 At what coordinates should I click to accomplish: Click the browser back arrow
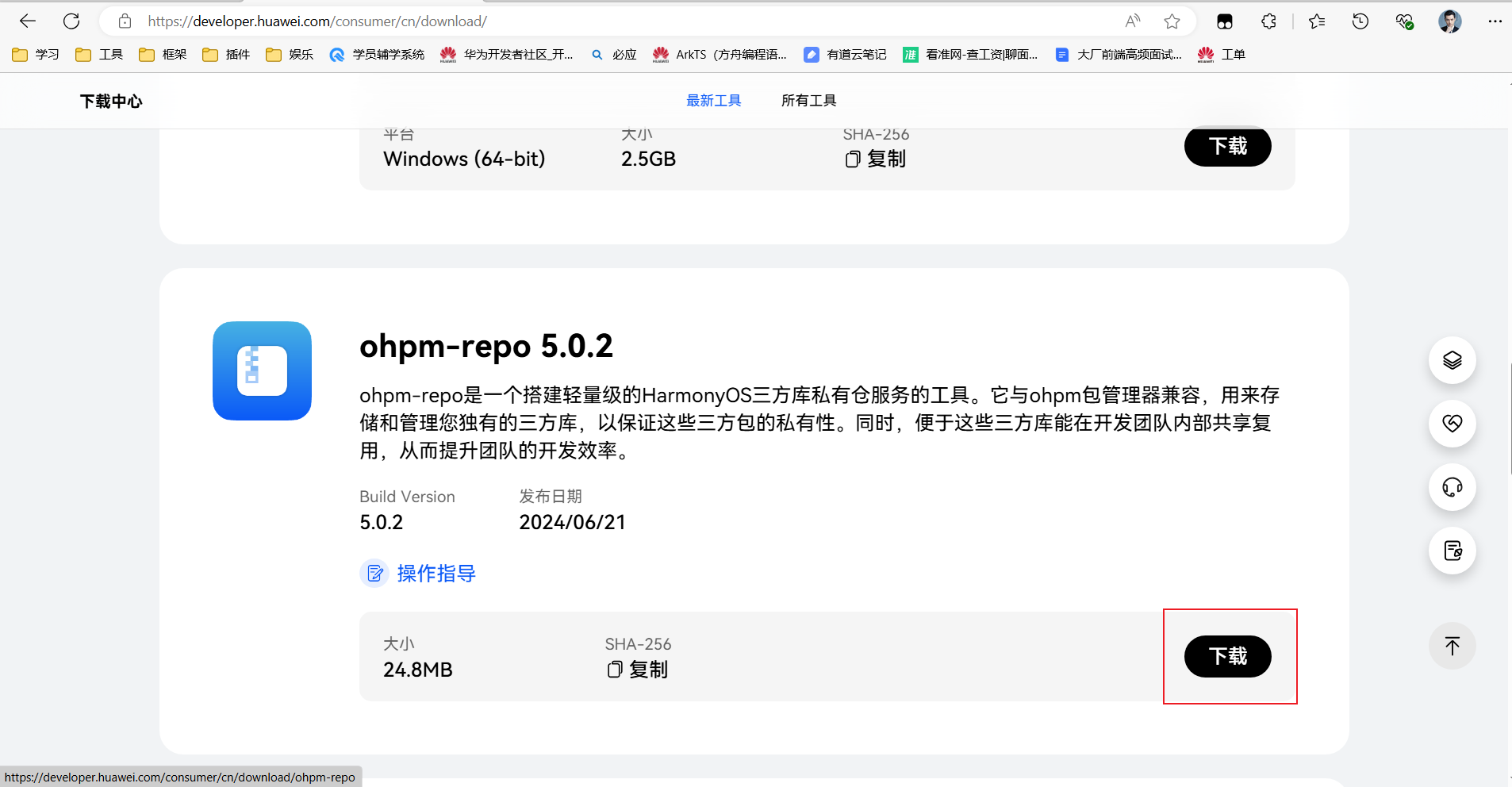[28, 21]
